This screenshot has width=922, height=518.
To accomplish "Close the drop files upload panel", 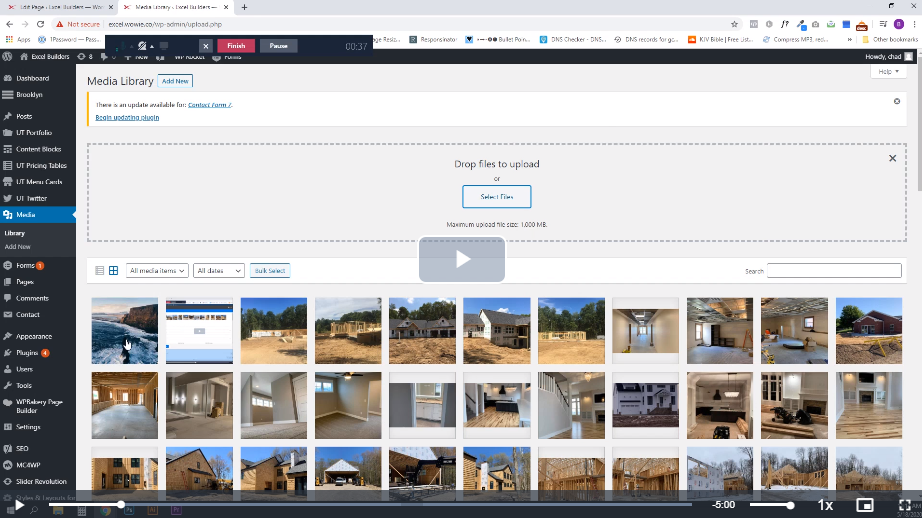I will [x=893, y=158].
